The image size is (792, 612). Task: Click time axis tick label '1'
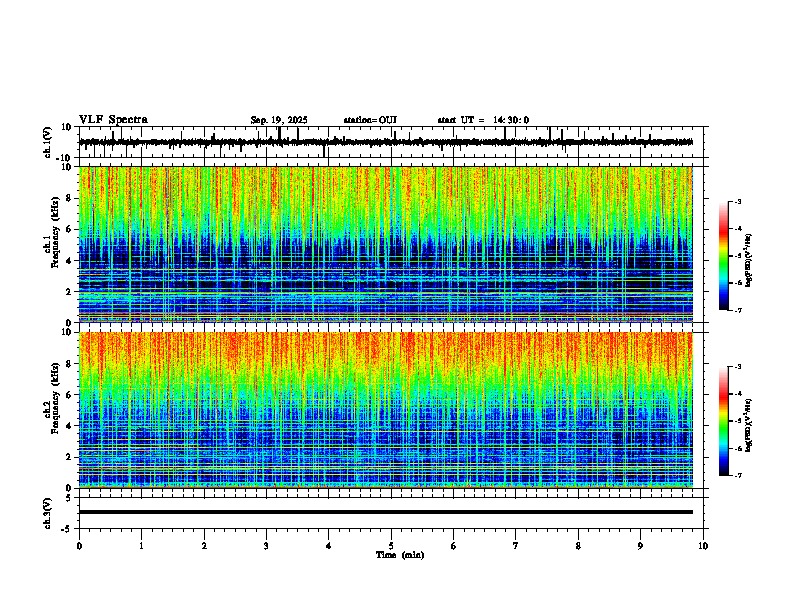pyautogui.click(x=141, y=546)
